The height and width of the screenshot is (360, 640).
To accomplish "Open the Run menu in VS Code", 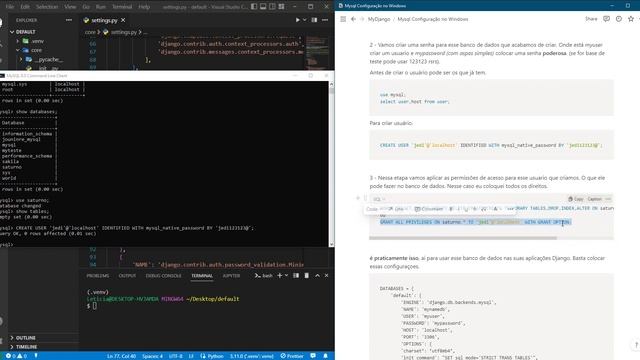I will coord(100,7).
